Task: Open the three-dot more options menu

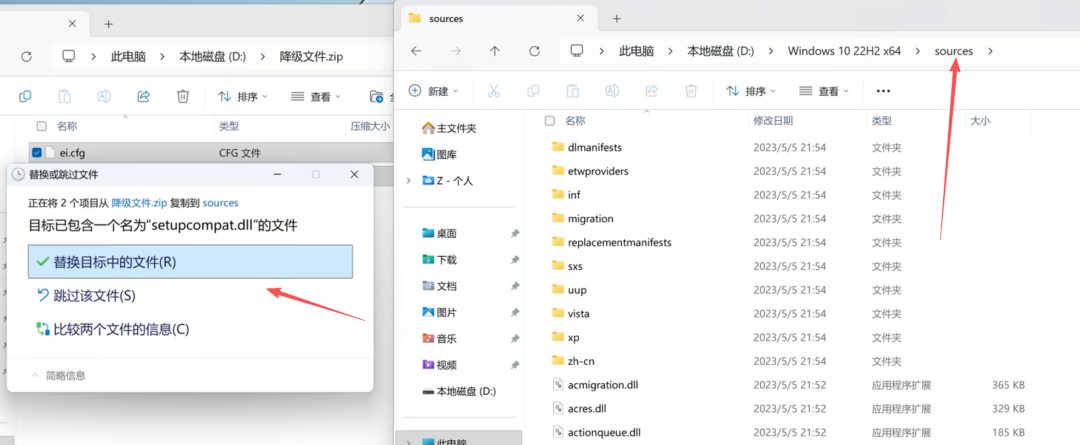Action: [x=882, y=91]
